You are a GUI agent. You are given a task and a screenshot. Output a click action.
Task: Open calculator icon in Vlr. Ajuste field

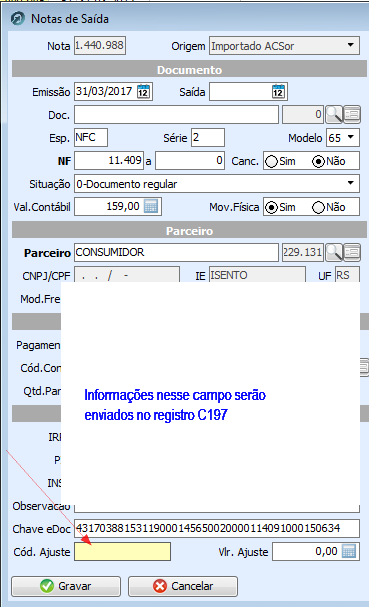tap(349, 551)
